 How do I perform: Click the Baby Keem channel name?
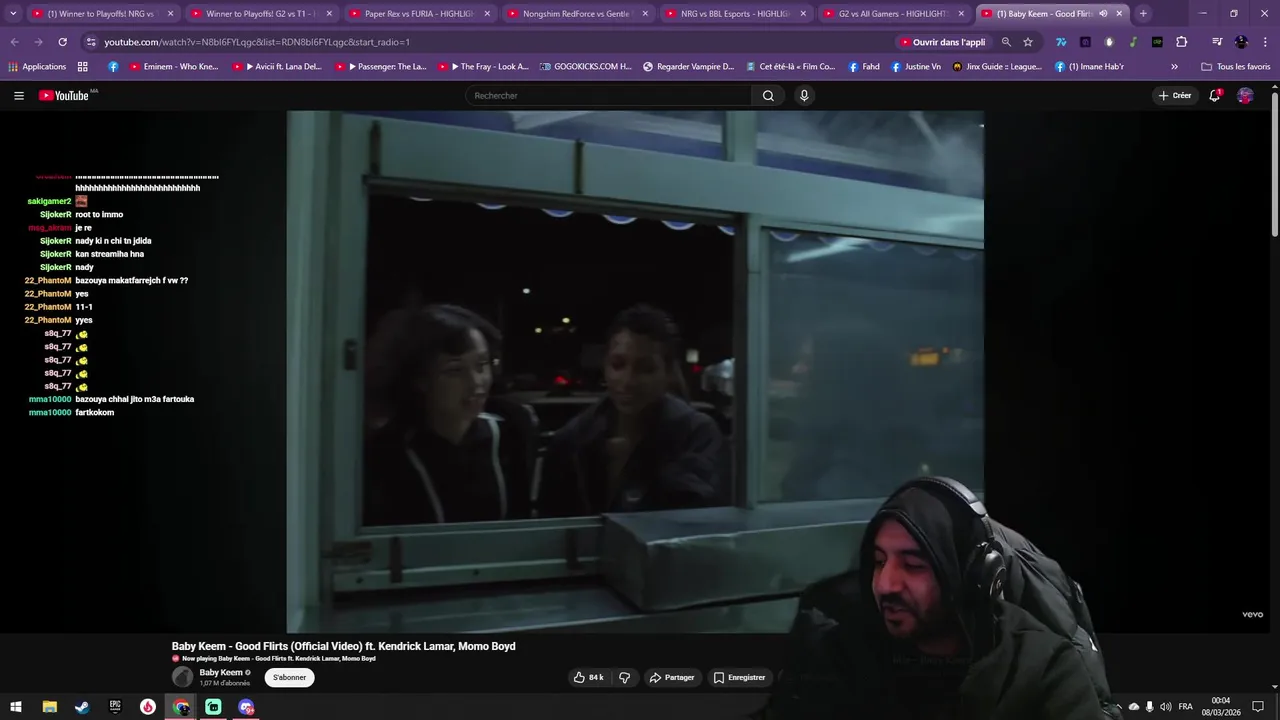click(x=221, y=673)
